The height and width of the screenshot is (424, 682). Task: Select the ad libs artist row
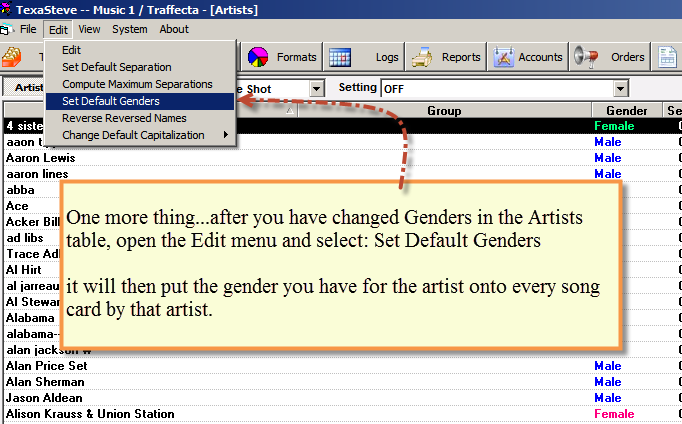click(x=25, y=238)
